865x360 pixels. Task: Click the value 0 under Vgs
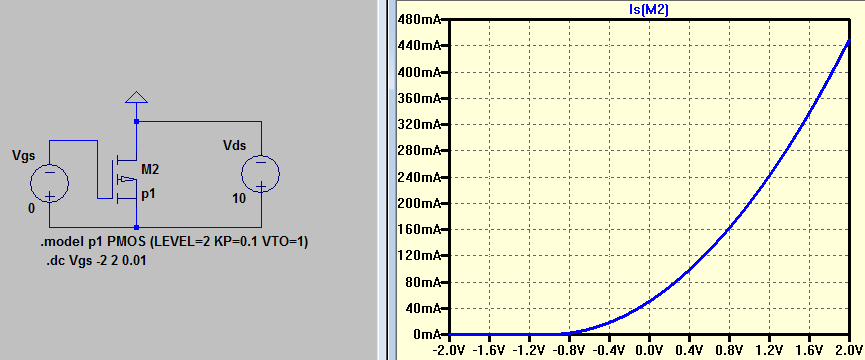[x=31, y=208]
